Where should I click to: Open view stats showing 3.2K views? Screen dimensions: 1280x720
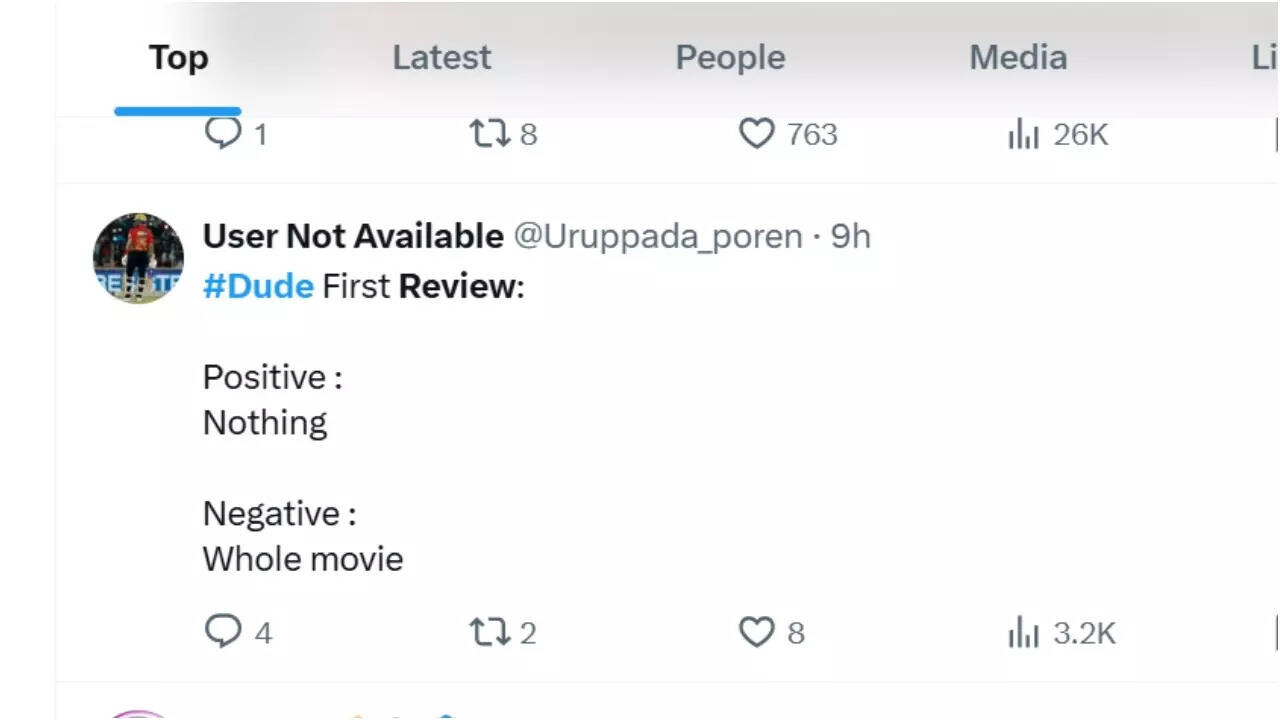point(1024,633)
